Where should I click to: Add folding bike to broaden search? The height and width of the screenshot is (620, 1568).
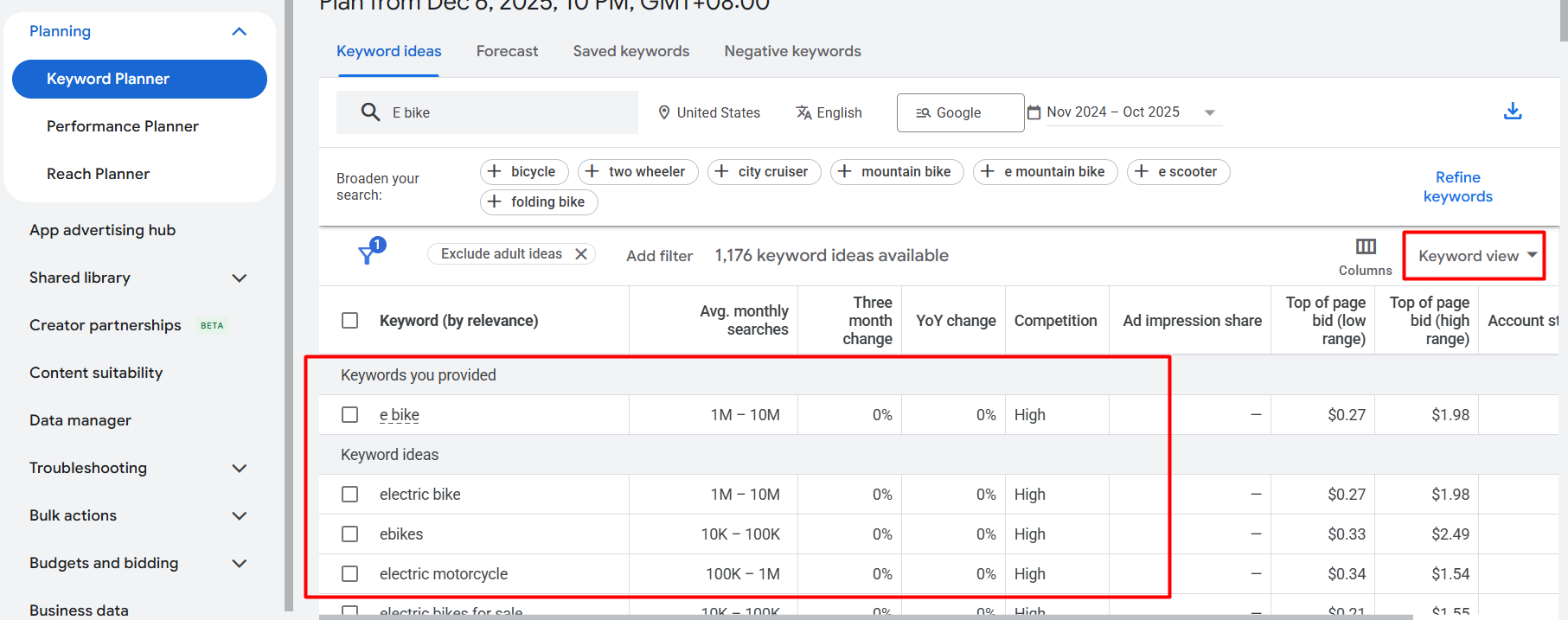(x=538, y=202)
